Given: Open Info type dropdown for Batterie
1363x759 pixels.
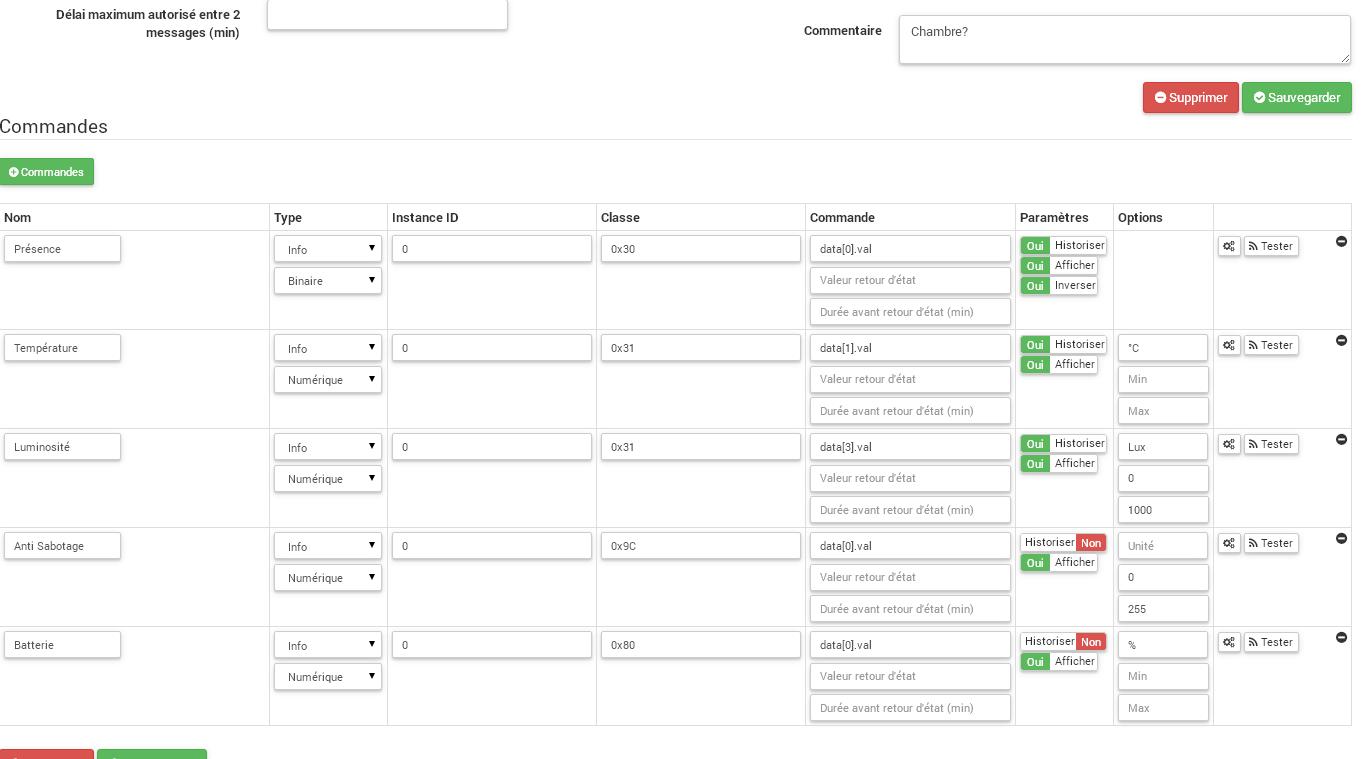Looking at the screenshot, I should (328, 645).
